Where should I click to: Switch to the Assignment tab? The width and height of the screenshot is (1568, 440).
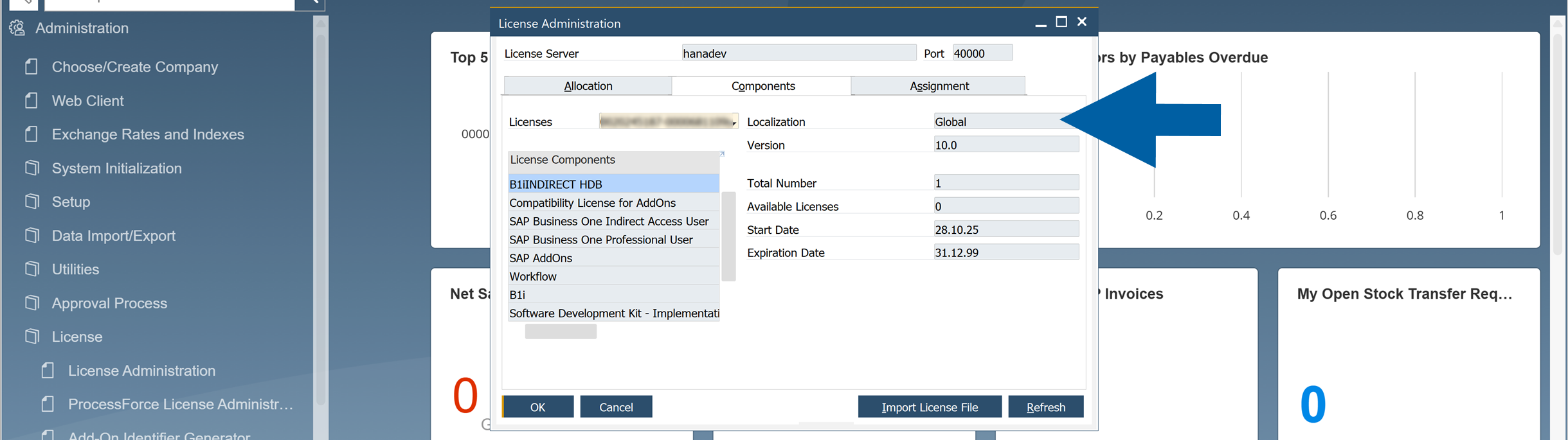point(939,85)
